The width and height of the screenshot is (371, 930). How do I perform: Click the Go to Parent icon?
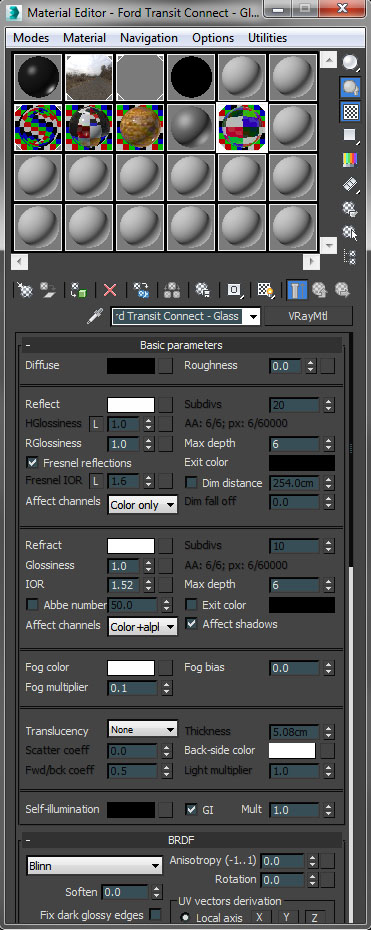pyautogui.click(x=320, y=289)
